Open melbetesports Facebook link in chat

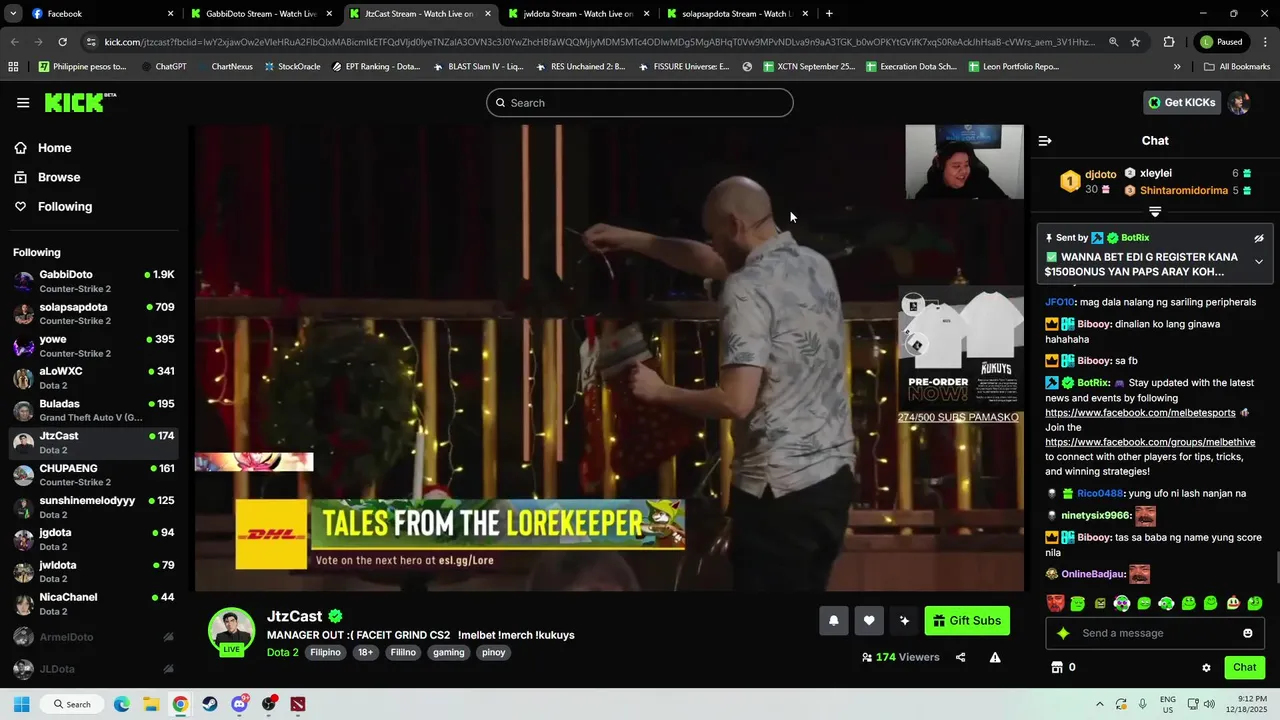[x=1140, y=413]
